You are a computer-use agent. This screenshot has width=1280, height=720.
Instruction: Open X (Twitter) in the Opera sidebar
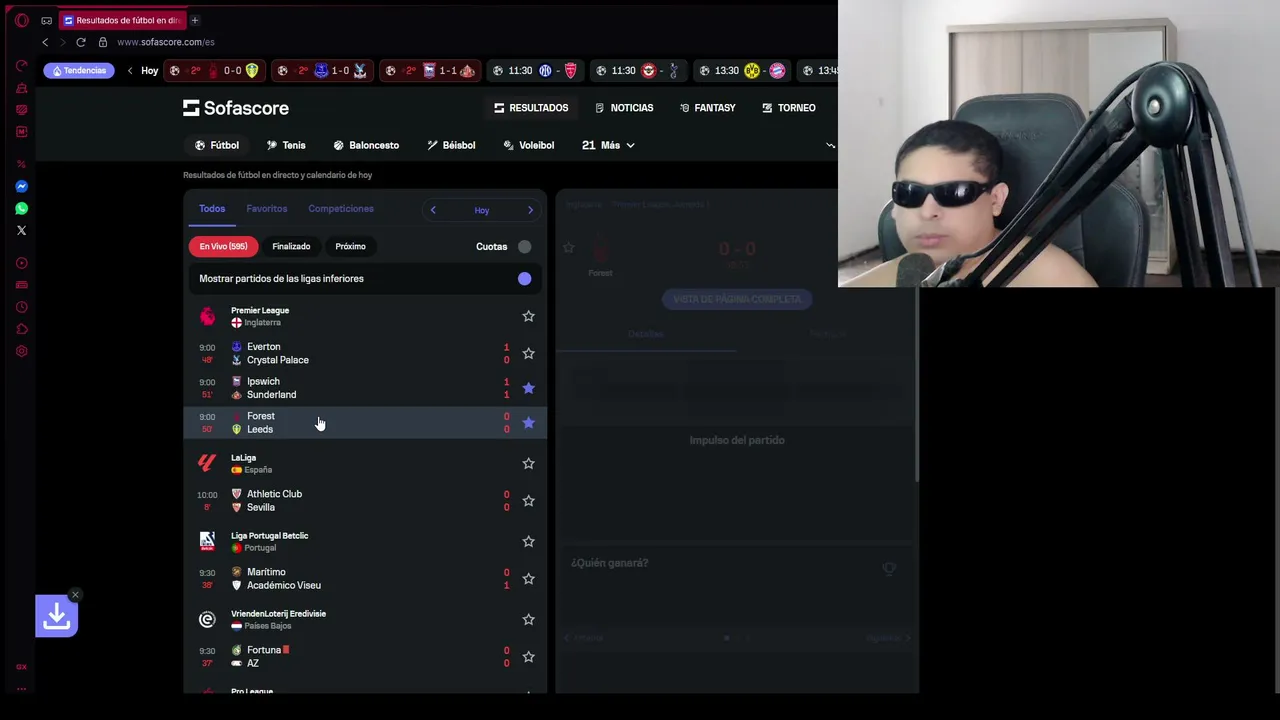pos(21,231)
